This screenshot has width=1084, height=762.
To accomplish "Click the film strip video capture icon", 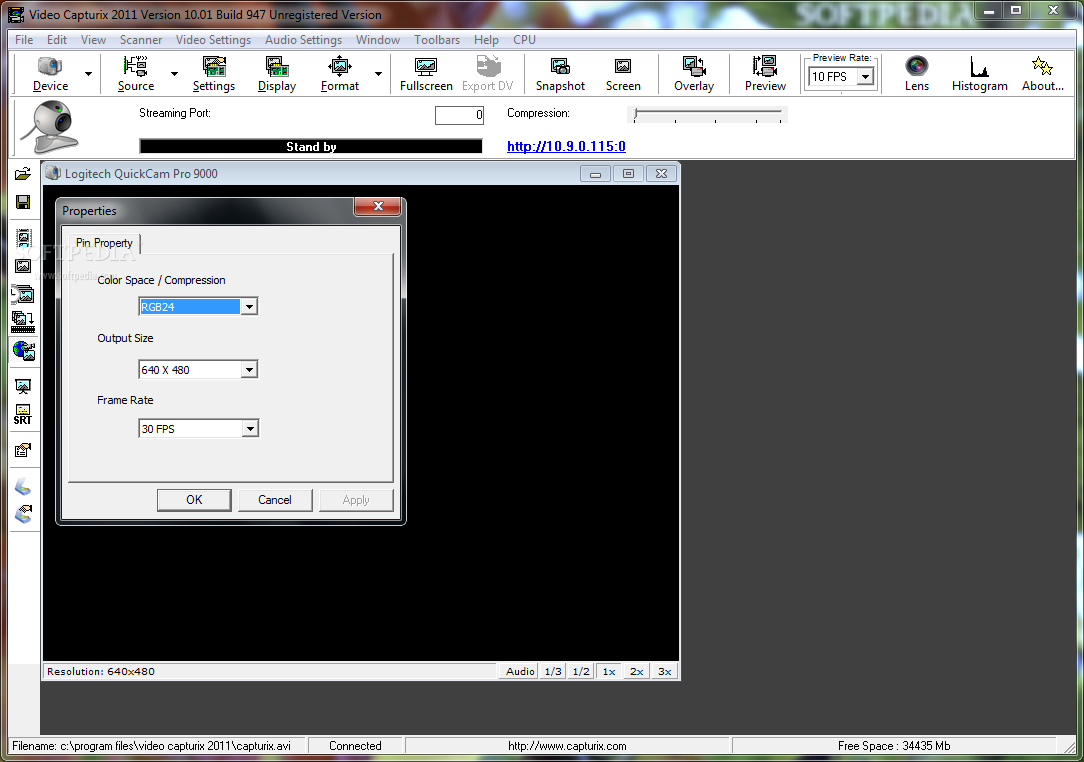I will [23, 239].
